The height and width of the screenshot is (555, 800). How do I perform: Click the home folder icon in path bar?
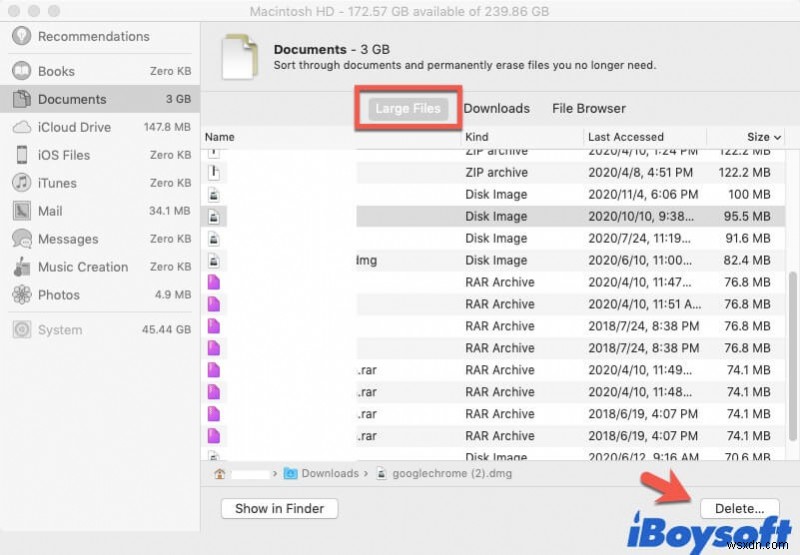[x=219, y=473]
